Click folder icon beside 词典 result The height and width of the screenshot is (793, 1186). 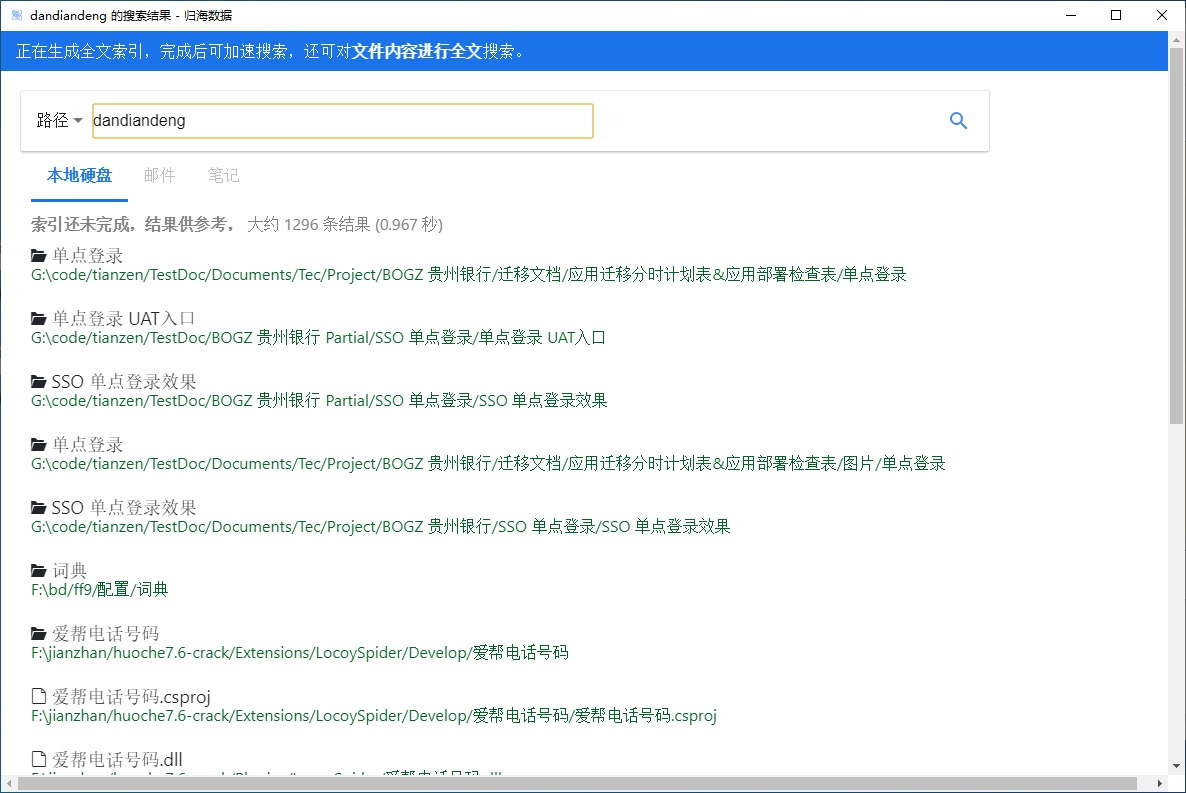(39, 571)
